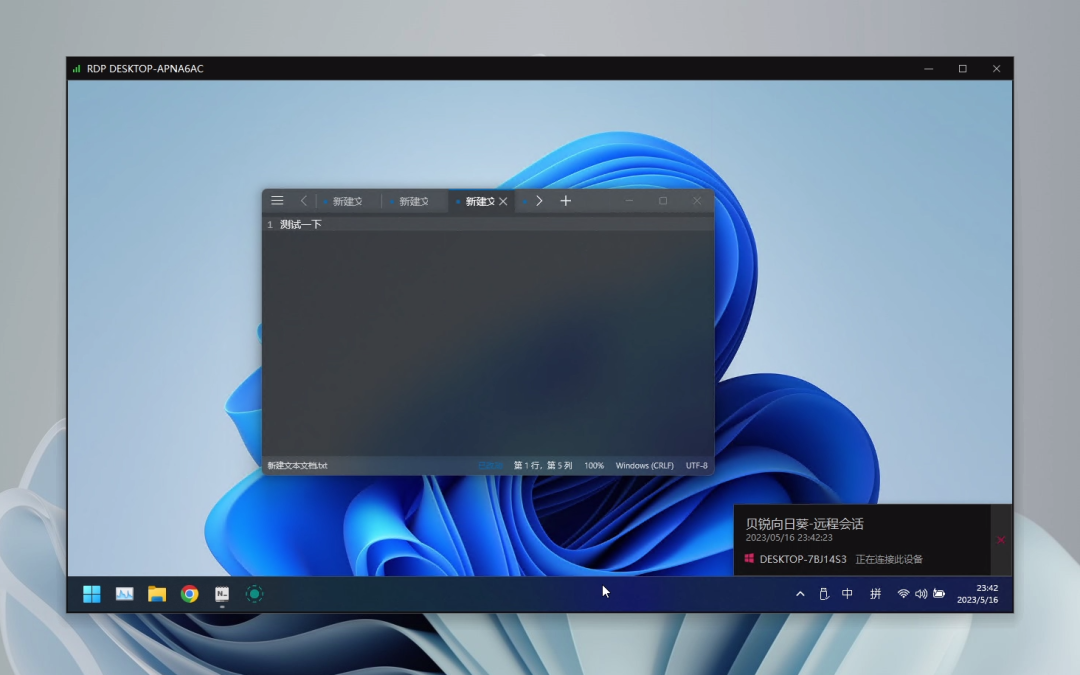Change the UTF-8 encoding setting
The height and width of the screenshot is (675, 1080).
click(696, 466)
